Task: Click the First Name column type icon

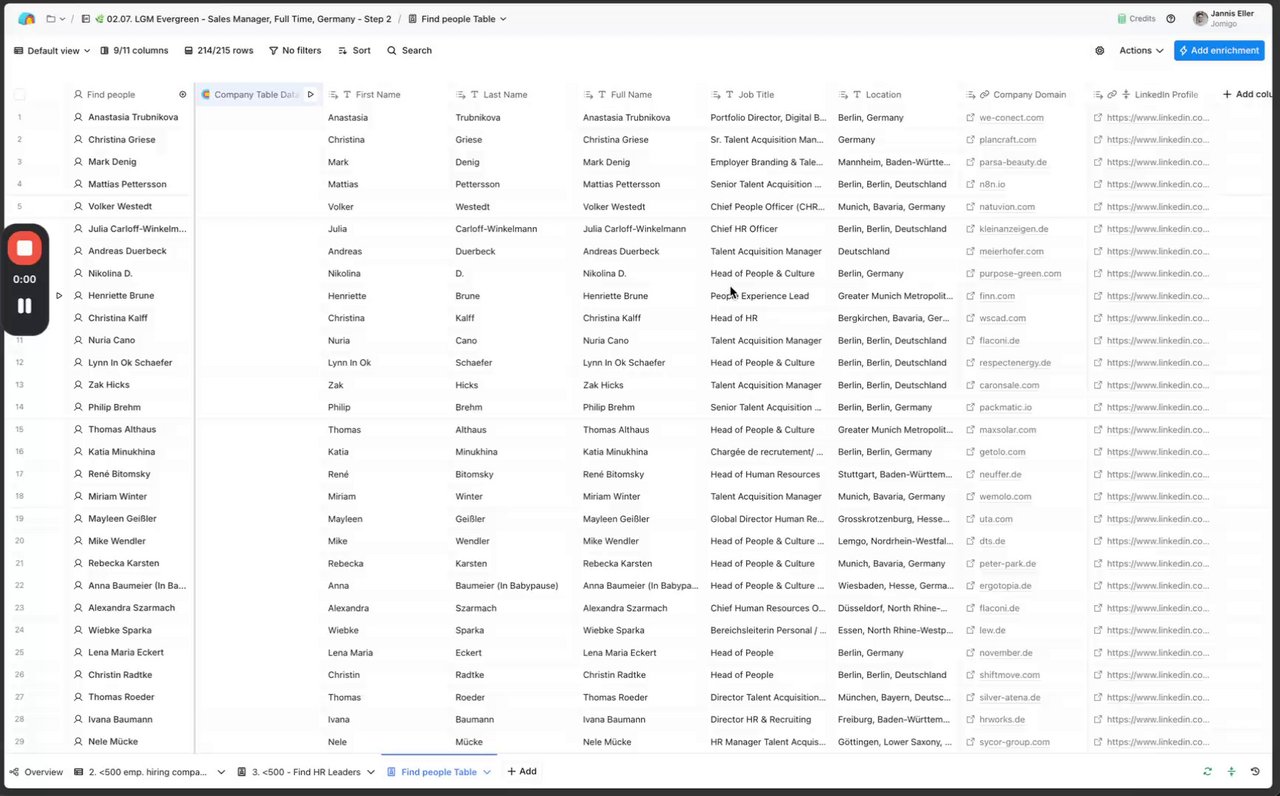Action: (x=347, y=95)
